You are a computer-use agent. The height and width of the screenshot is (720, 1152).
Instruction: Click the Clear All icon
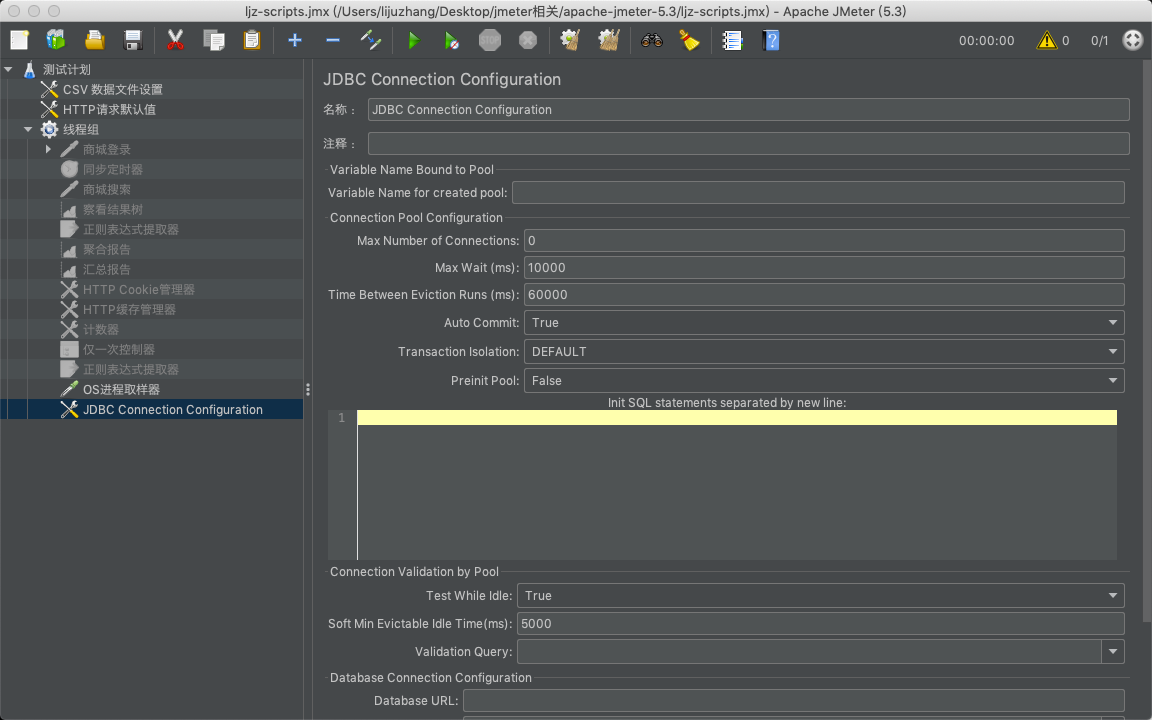[x=608, y=40]
